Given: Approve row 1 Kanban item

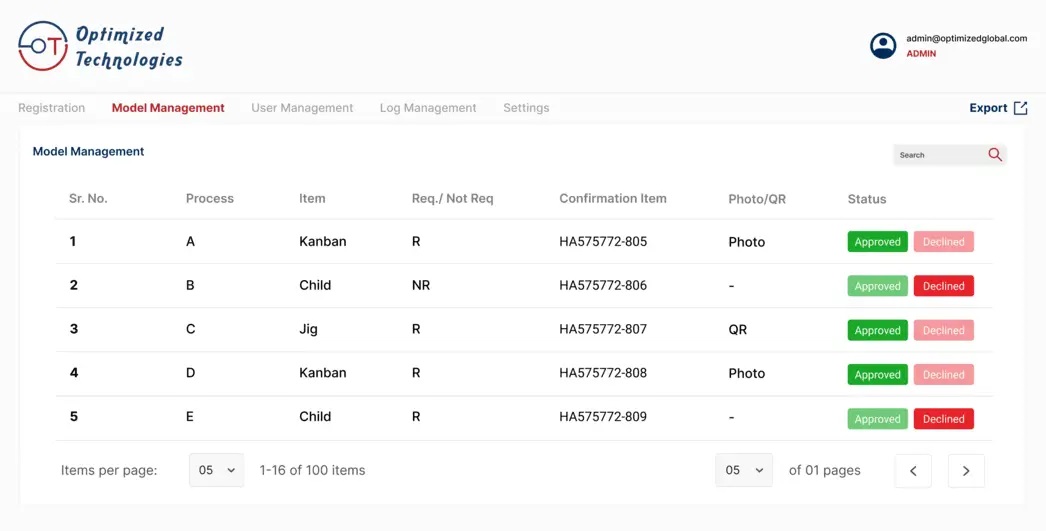Looking at the screenshot, I should 877,242.
